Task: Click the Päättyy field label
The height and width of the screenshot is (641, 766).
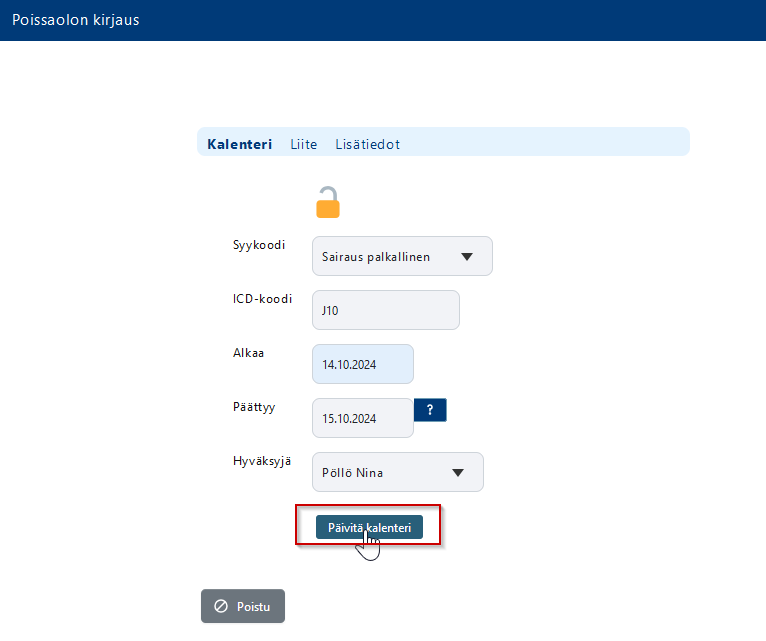Action: point(255,406)
